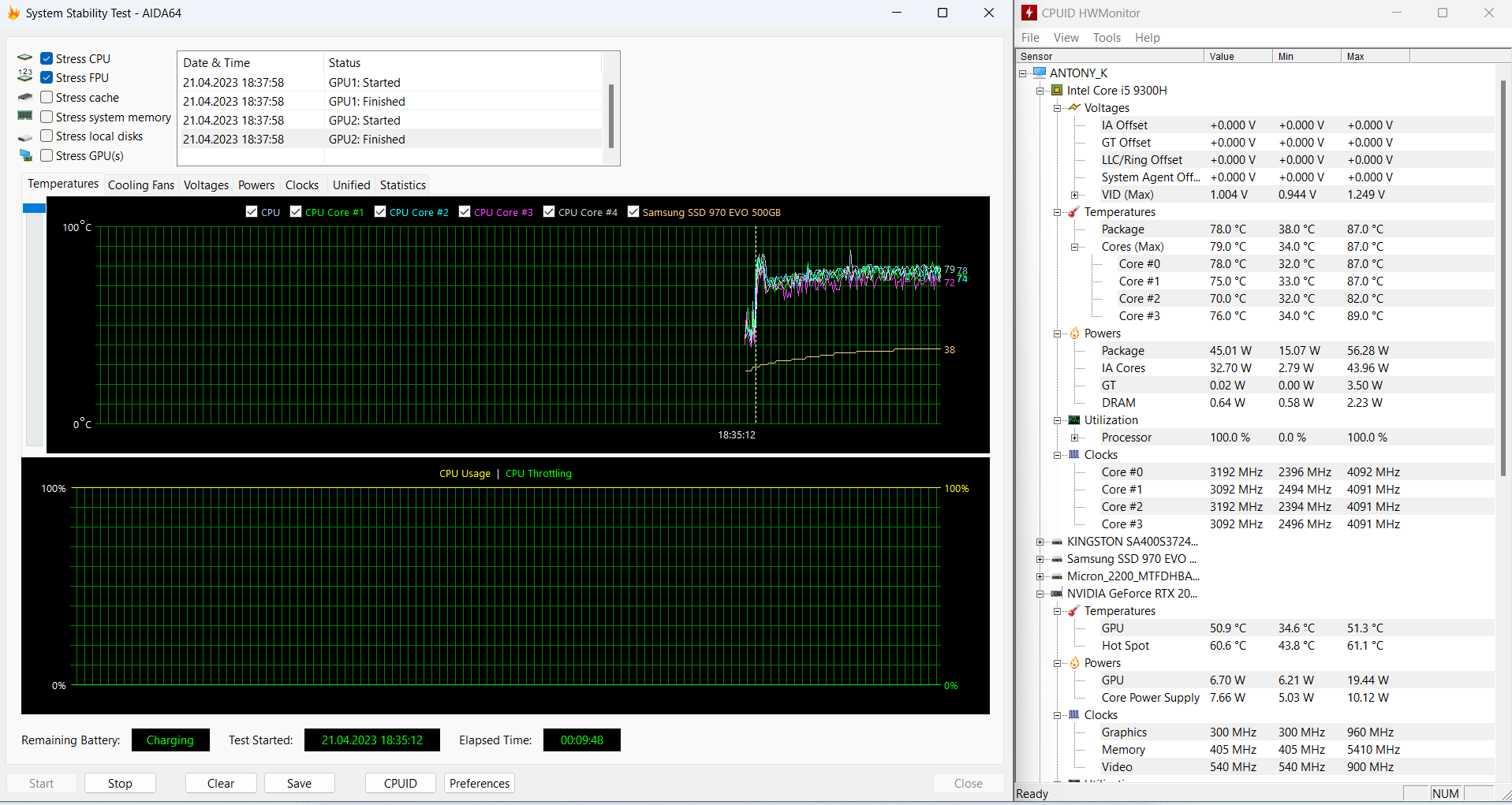Click the thermometer icon beside CPU Temperatures
This screenshot has height=805, width=1512.
1073,212
